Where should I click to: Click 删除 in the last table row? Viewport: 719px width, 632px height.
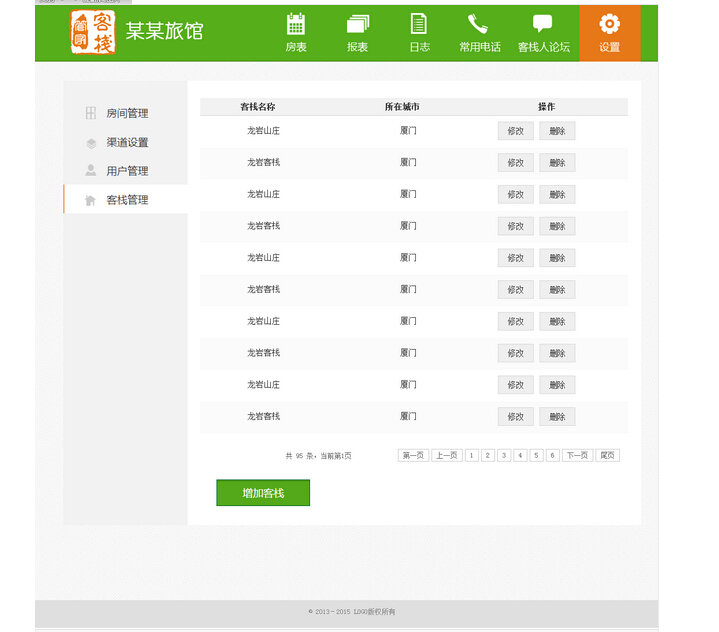tap(557, 417)
